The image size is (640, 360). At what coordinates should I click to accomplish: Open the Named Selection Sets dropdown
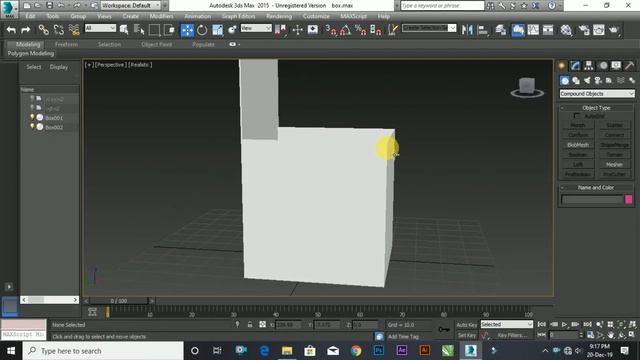coord(429,28)
